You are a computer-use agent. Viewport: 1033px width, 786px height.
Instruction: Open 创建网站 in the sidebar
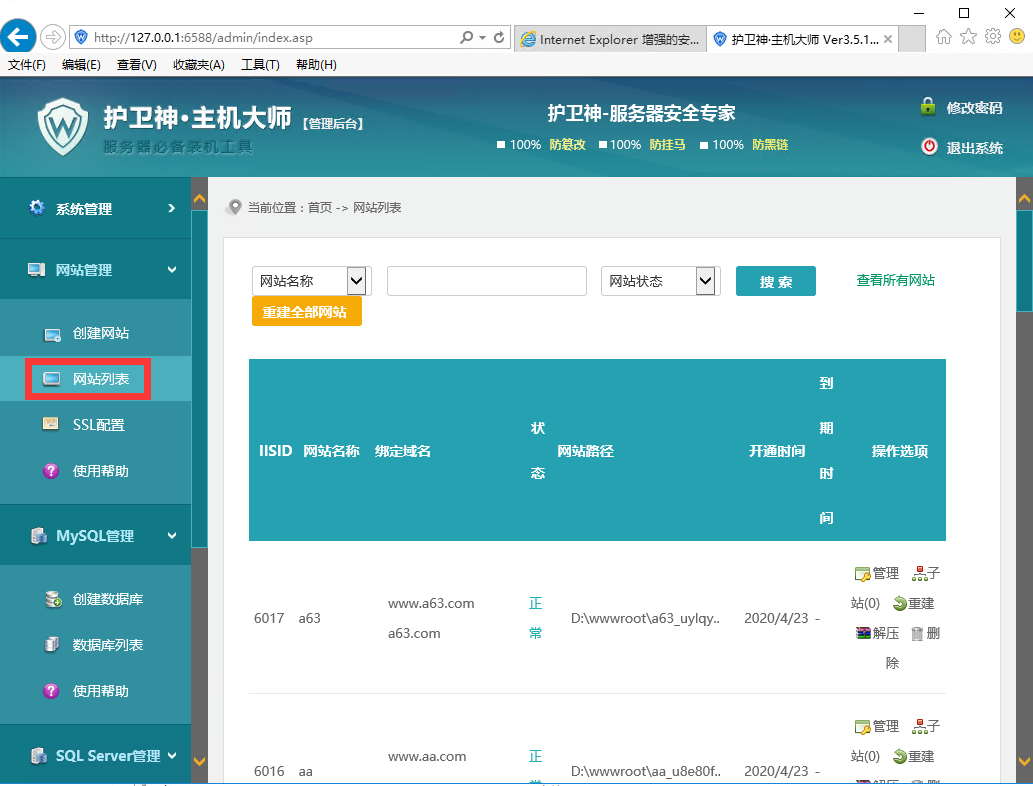pos(100,333)
